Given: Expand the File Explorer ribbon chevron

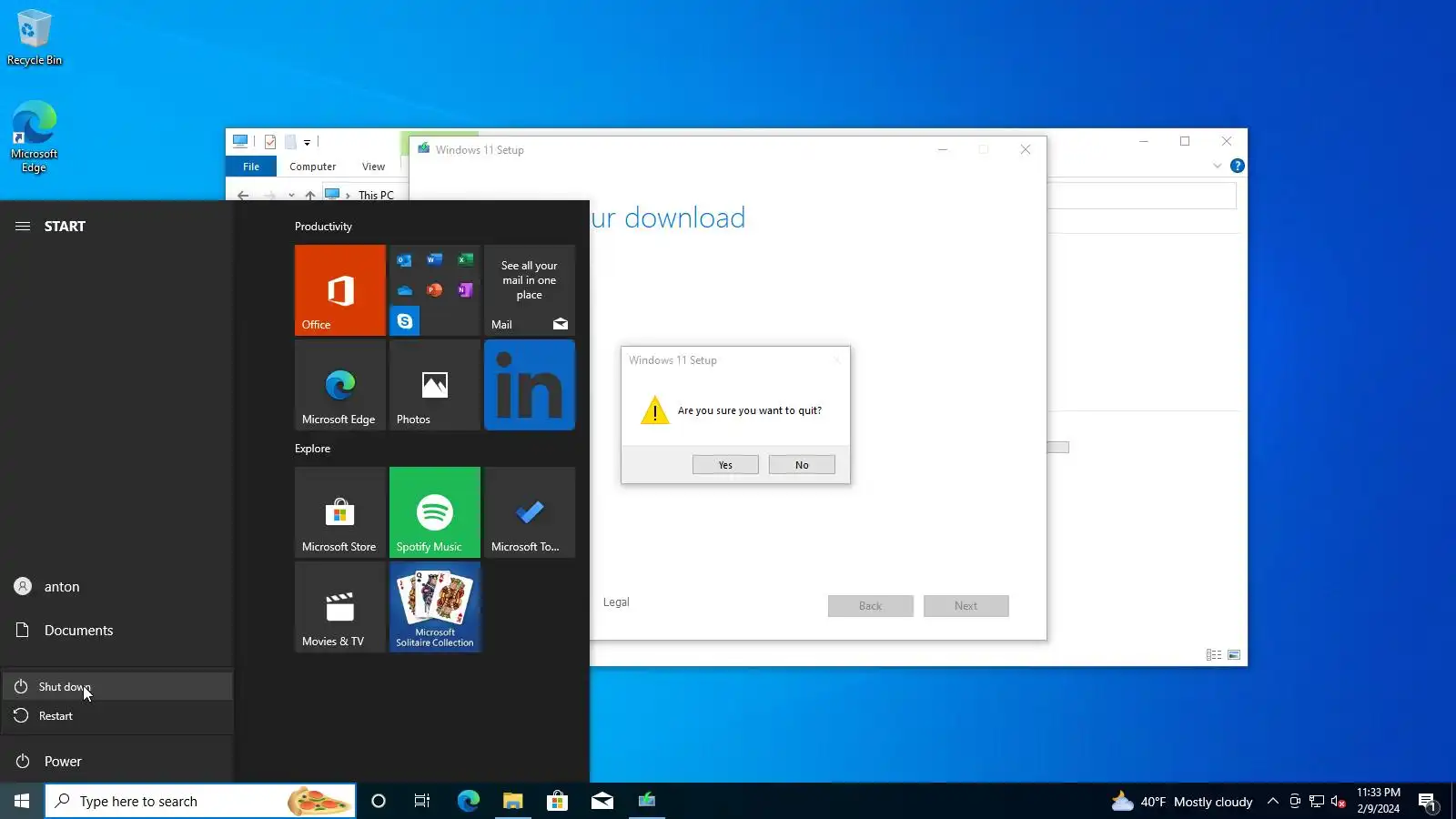Looking at the screenshot, I should [1218, 167].
